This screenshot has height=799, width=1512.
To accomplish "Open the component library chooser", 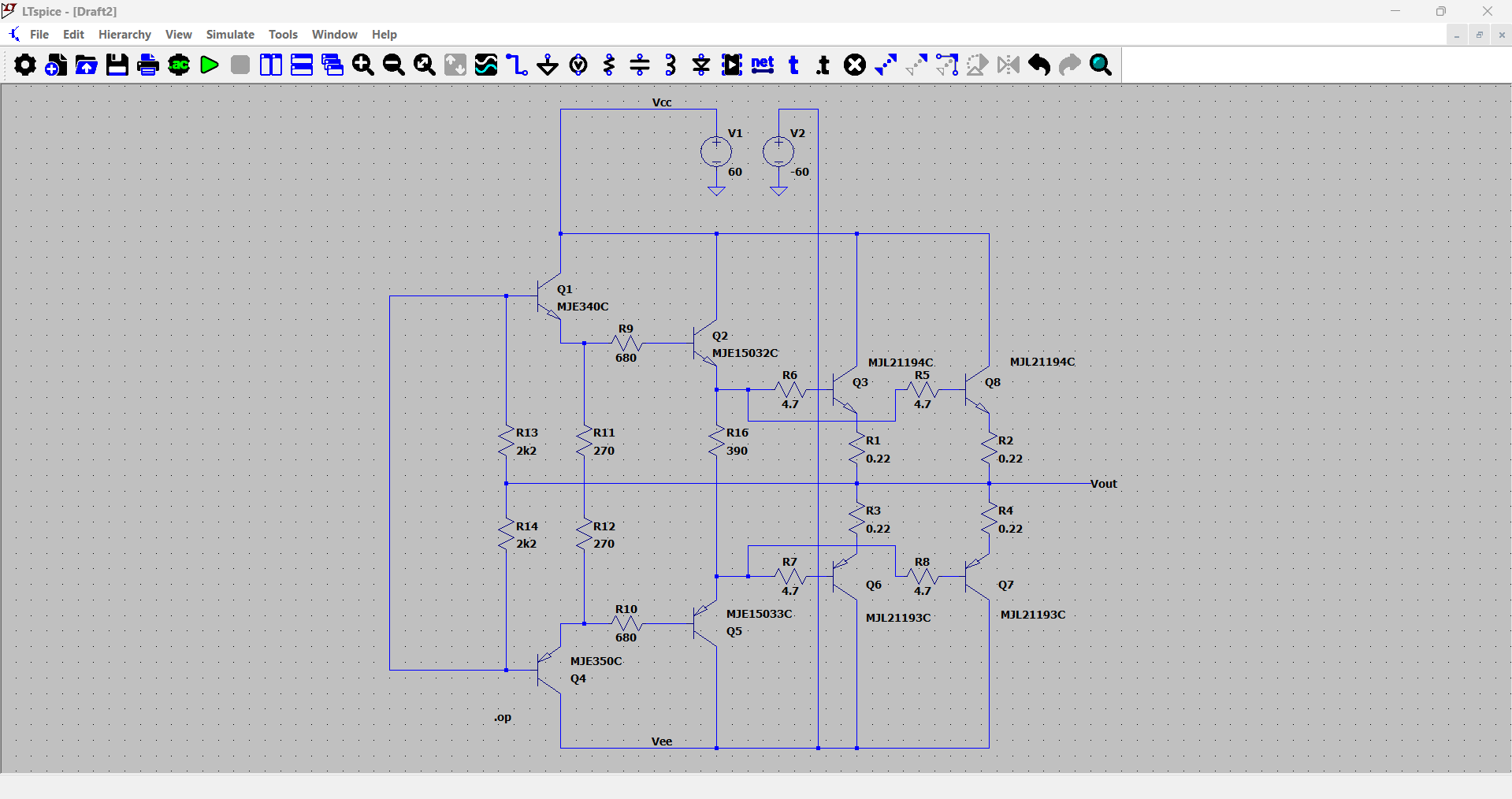I will (732, 65).
